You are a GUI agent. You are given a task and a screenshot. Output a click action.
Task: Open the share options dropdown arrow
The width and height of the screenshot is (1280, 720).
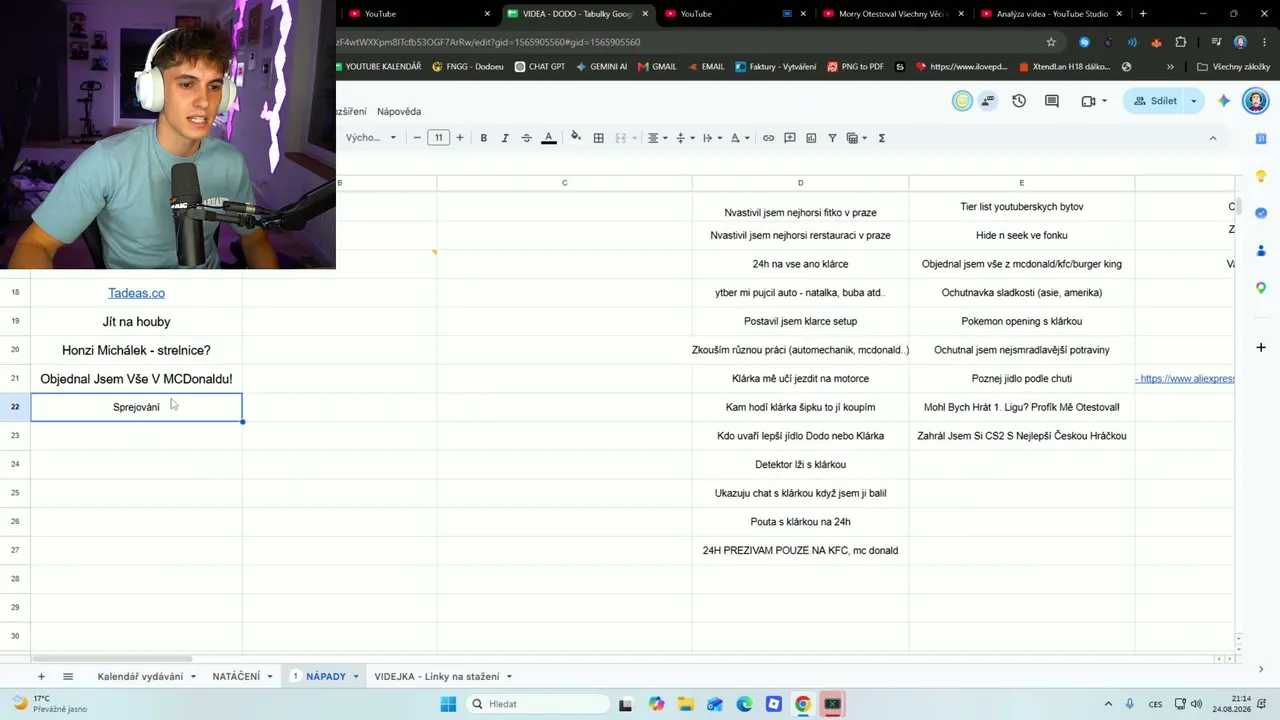1193,101
